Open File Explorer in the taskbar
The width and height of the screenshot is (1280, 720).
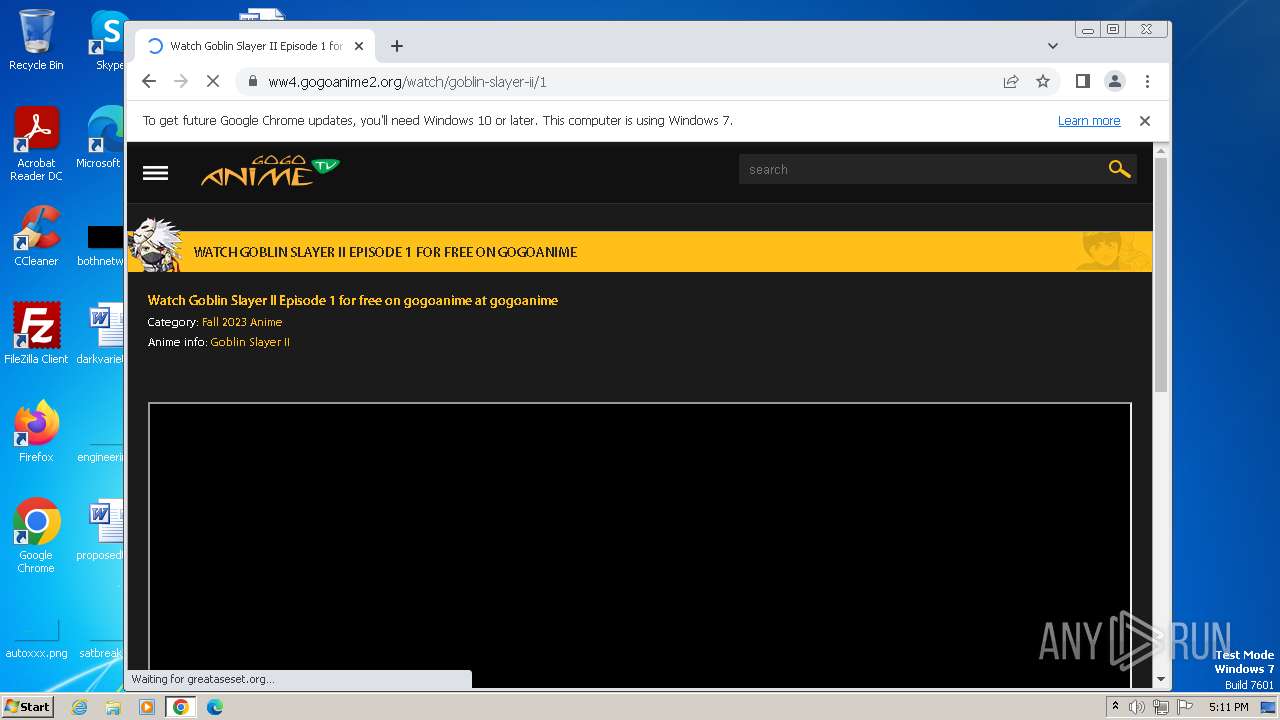pyautogui.click(x=113, y=707)
